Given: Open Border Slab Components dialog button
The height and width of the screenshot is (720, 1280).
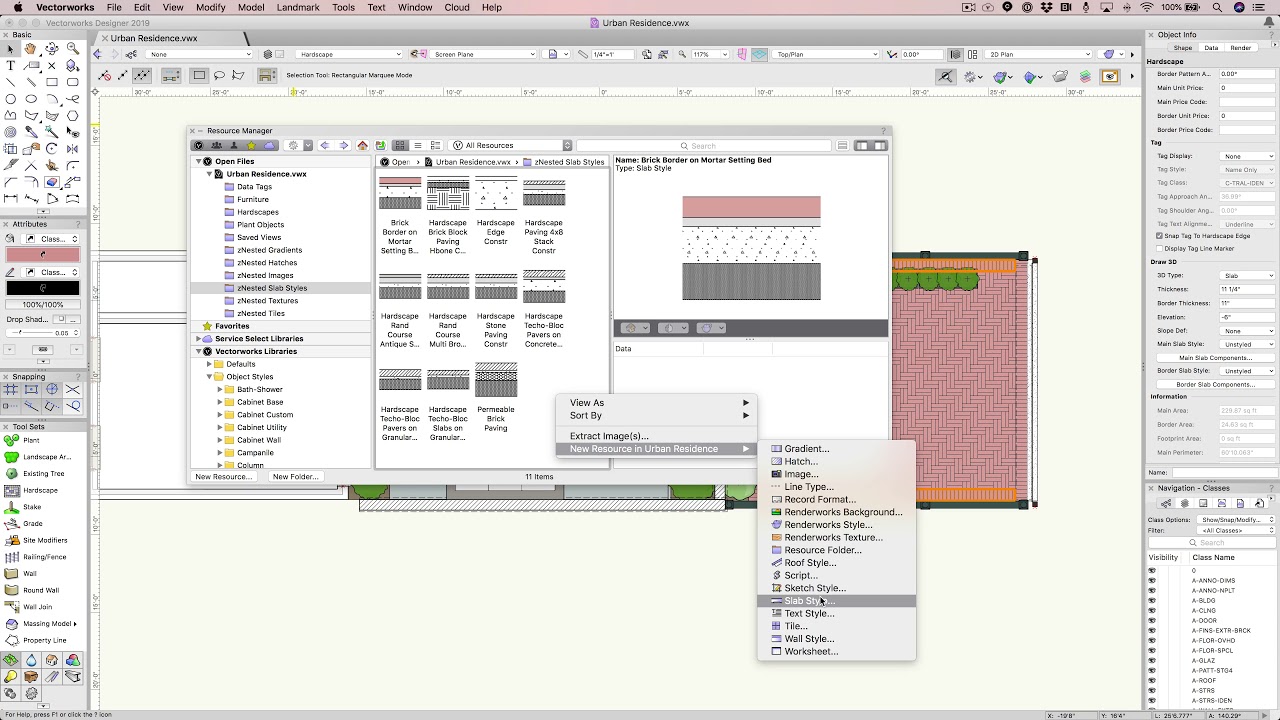Looking at the screenshot, I should (x=1215, y=384).
